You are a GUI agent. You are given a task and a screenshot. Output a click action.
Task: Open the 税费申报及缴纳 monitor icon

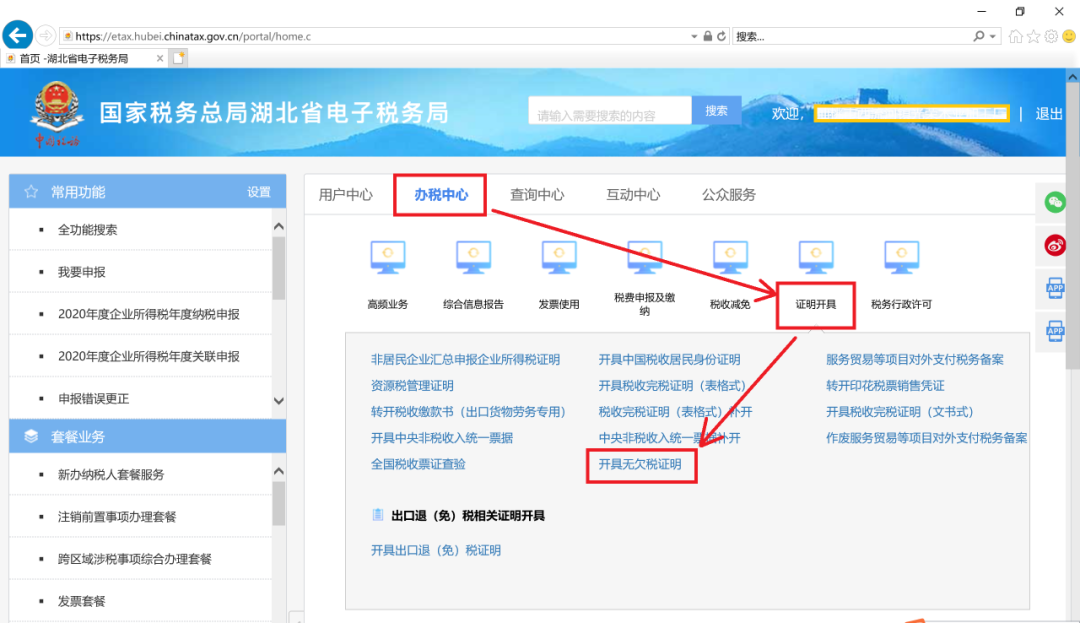tap(645, 257)
